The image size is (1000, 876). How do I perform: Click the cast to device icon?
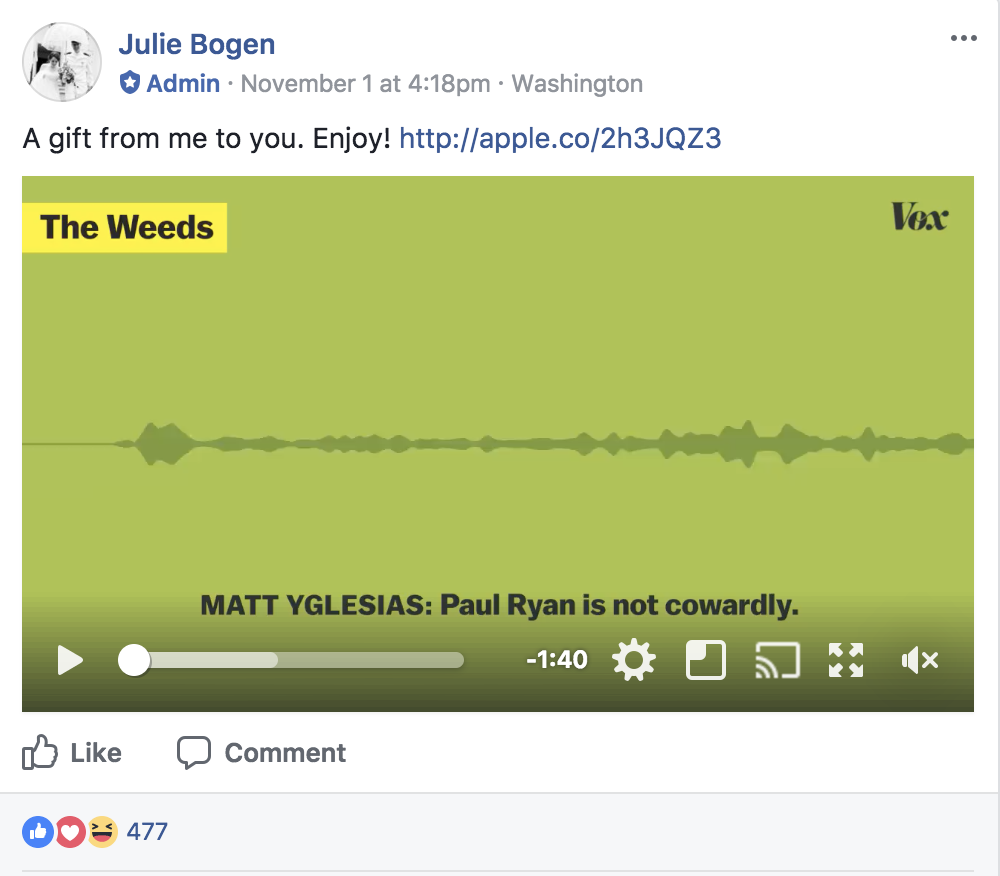[777, 660]
